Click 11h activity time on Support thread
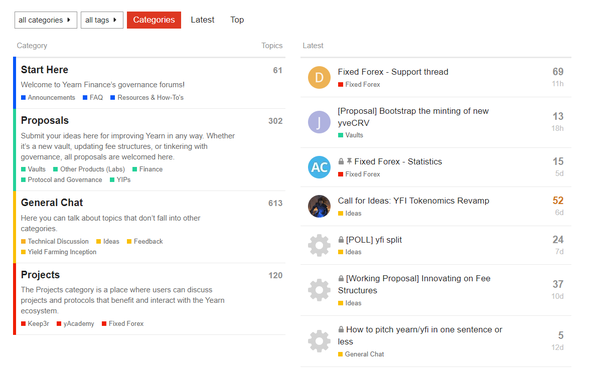Viewport: 600px width, 370px height. [x=558, y=84]
